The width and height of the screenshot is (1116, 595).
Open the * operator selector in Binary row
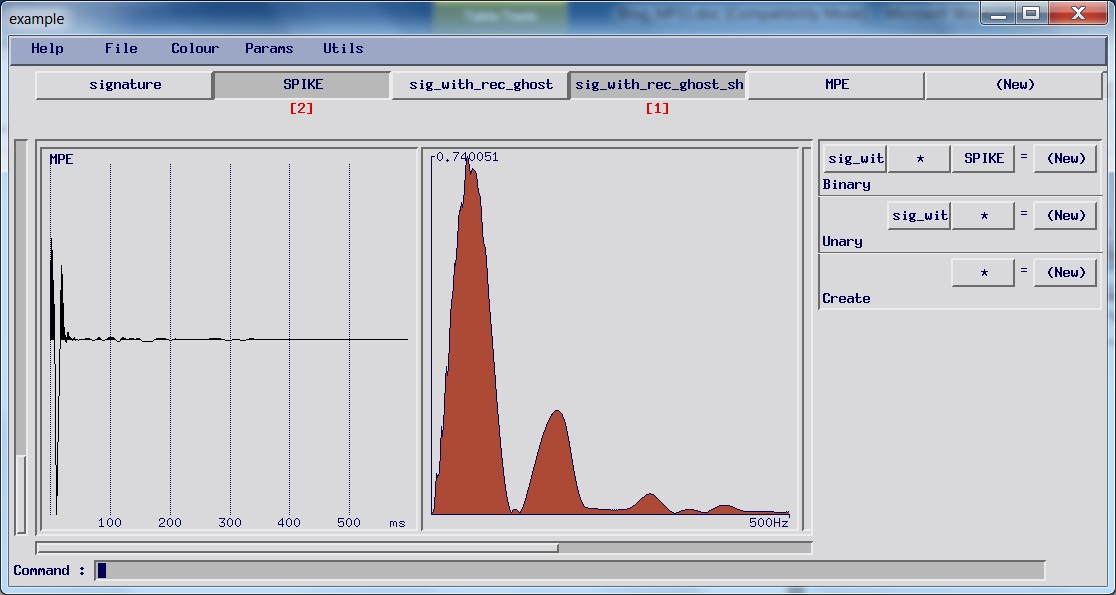[x=918, y=157]
